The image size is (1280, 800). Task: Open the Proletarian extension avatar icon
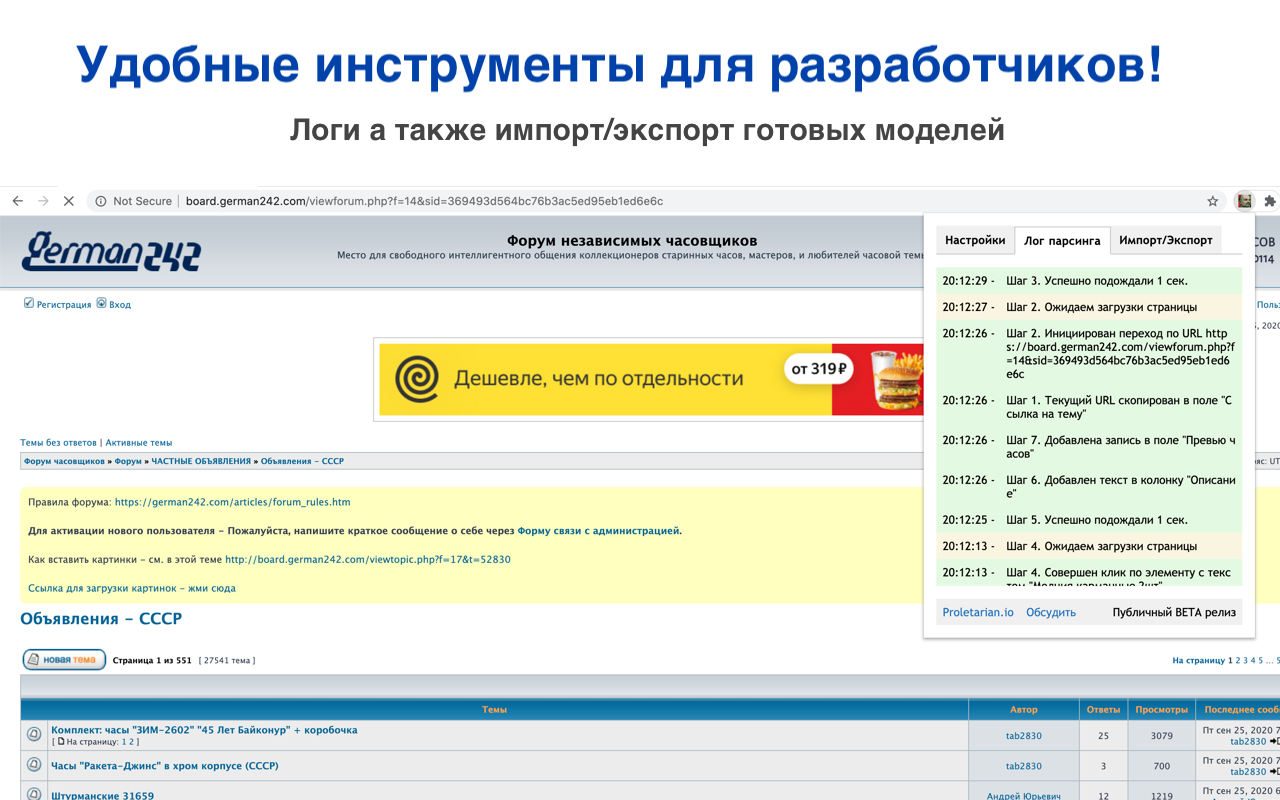click(1245, 201)
